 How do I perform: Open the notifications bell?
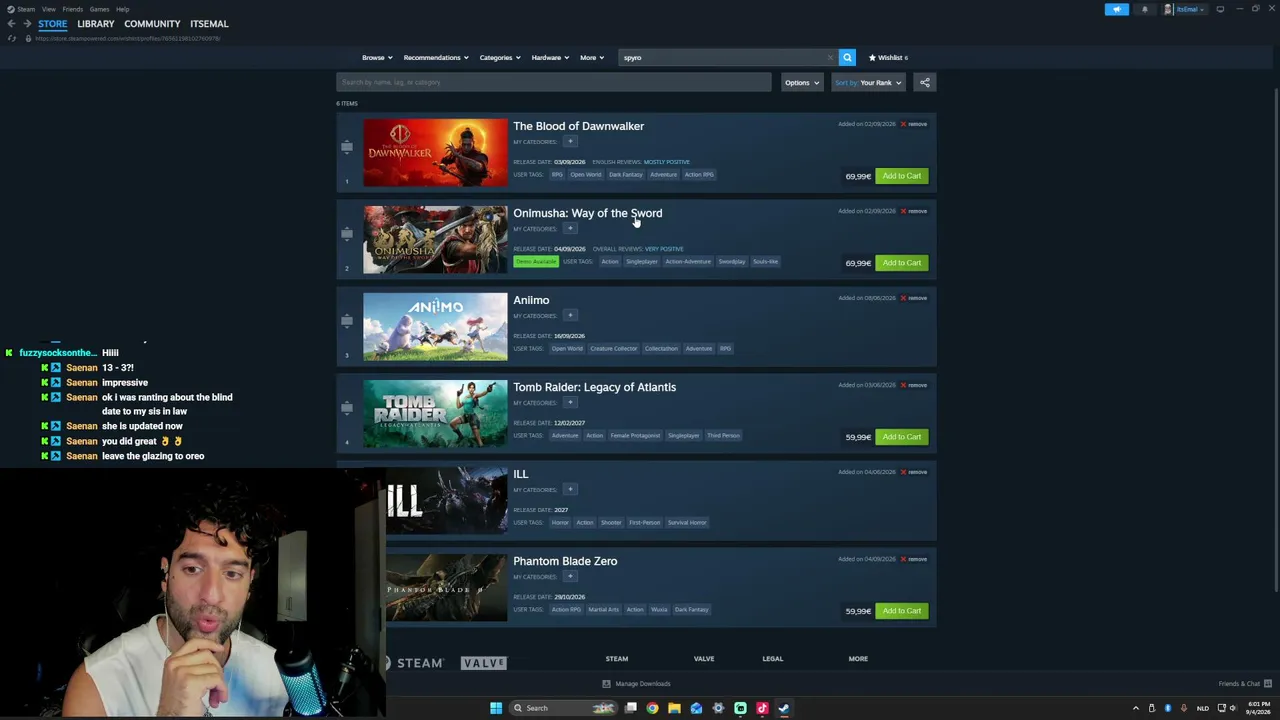(1145, 9)
